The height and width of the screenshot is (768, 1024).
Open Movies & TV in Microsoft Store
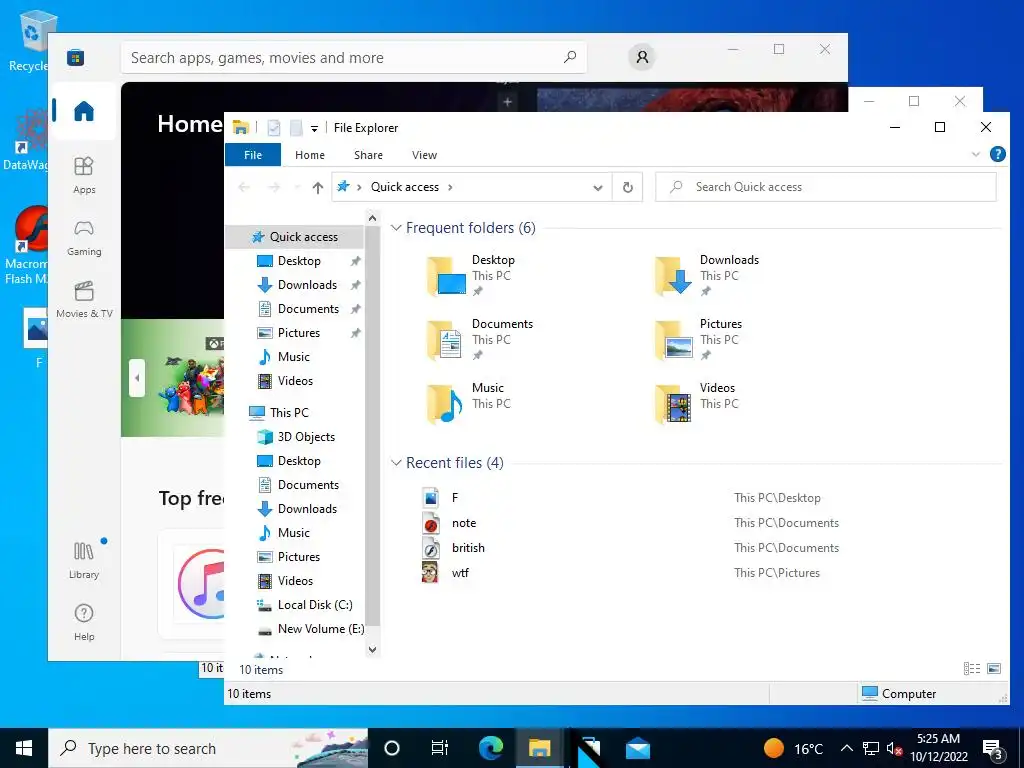point(84,300)
